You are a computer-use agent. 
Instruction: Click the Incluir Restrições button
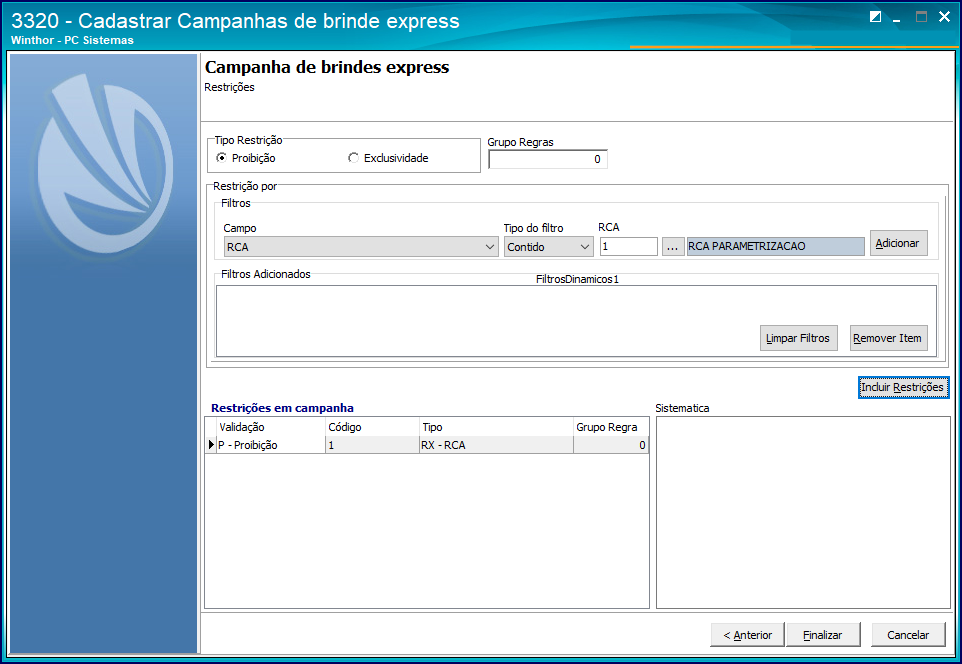903,387
